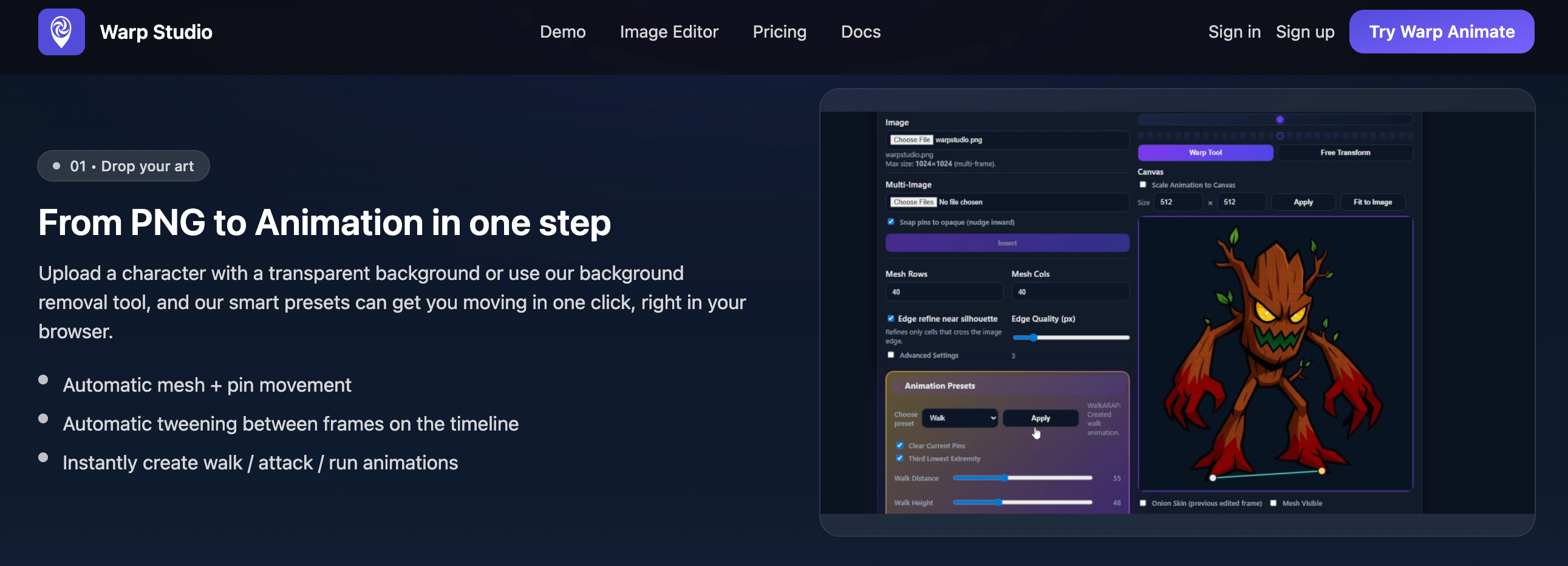1568x566 pixels.
Task: Click the yellow pin at character's foot
Action: pyautogui.click(x=1321, y=471)
